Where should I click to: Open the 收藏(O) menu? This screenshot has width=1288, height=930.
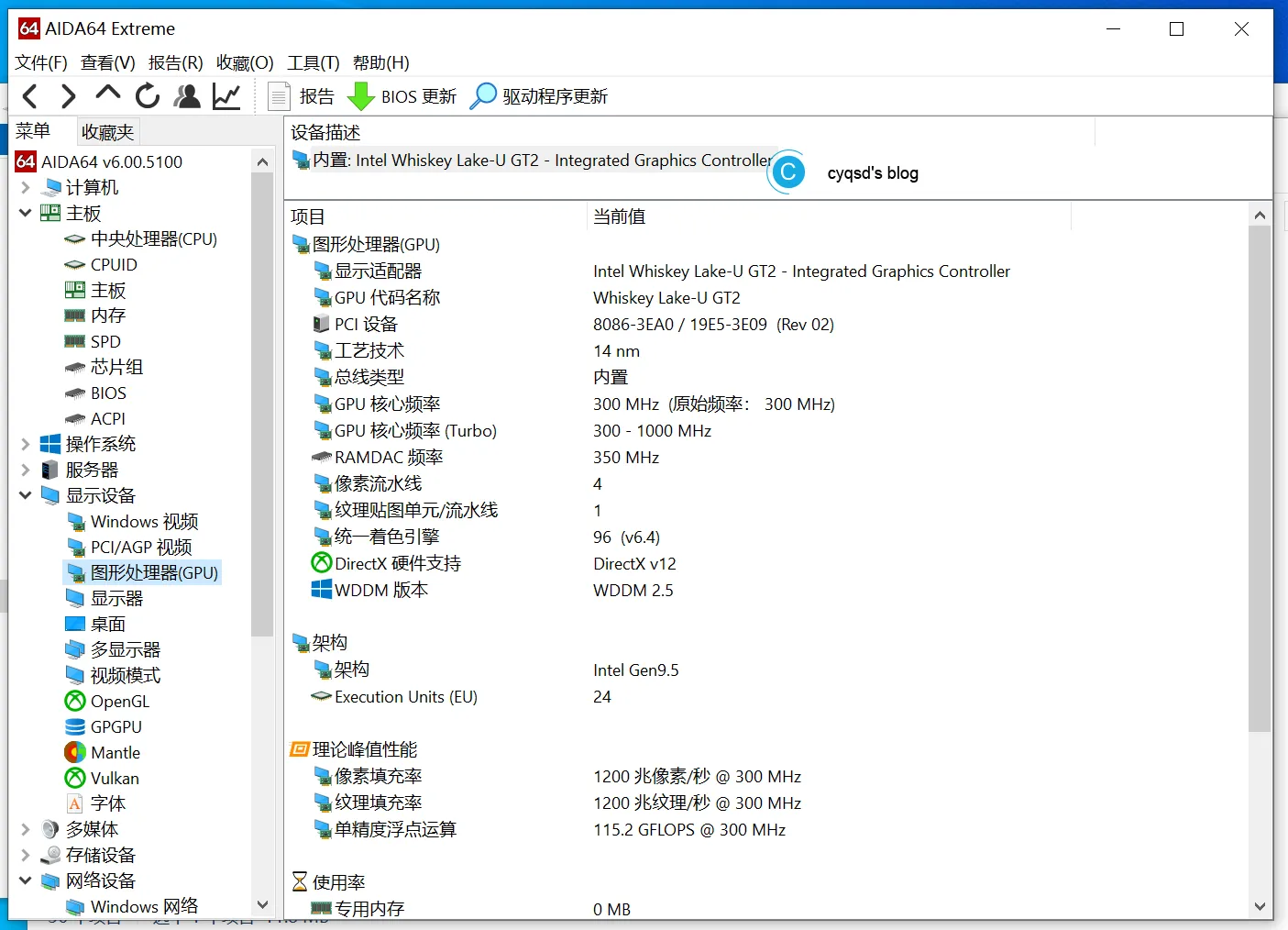(245, 62)
